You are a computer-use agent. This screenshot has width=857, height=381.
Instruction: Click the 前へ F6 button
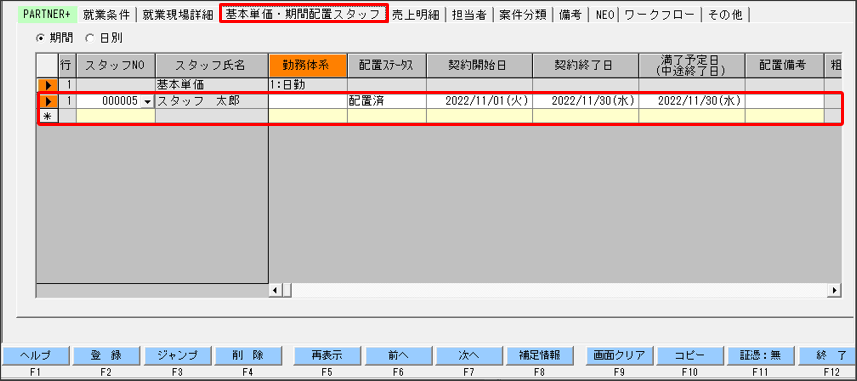coord(398,355)
